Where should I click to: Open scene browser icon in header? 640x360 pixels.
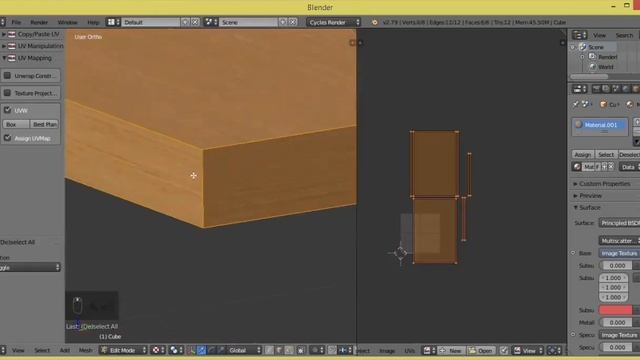click(211, 22)
